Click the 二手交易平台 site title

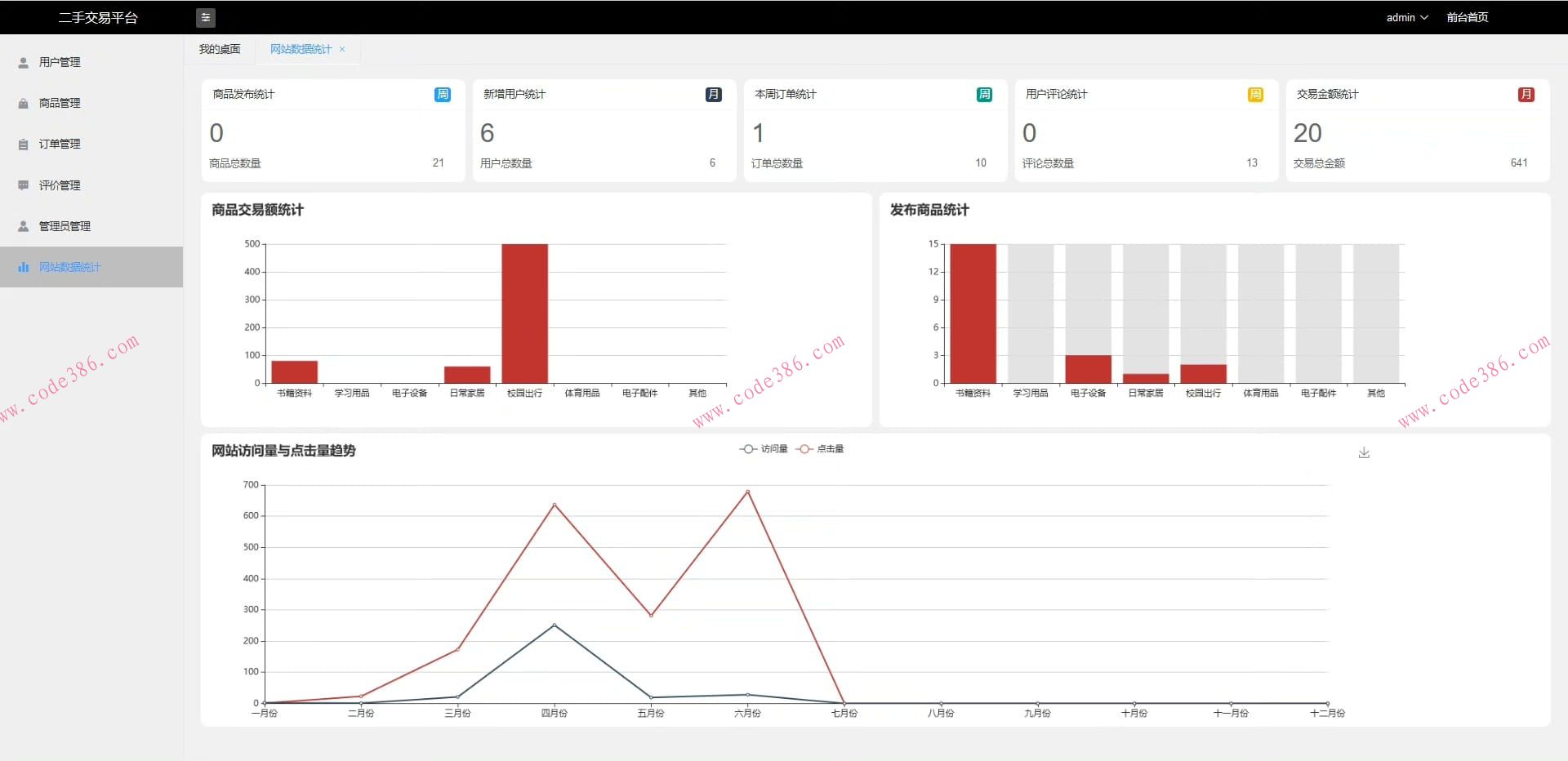tap(98, 17)
